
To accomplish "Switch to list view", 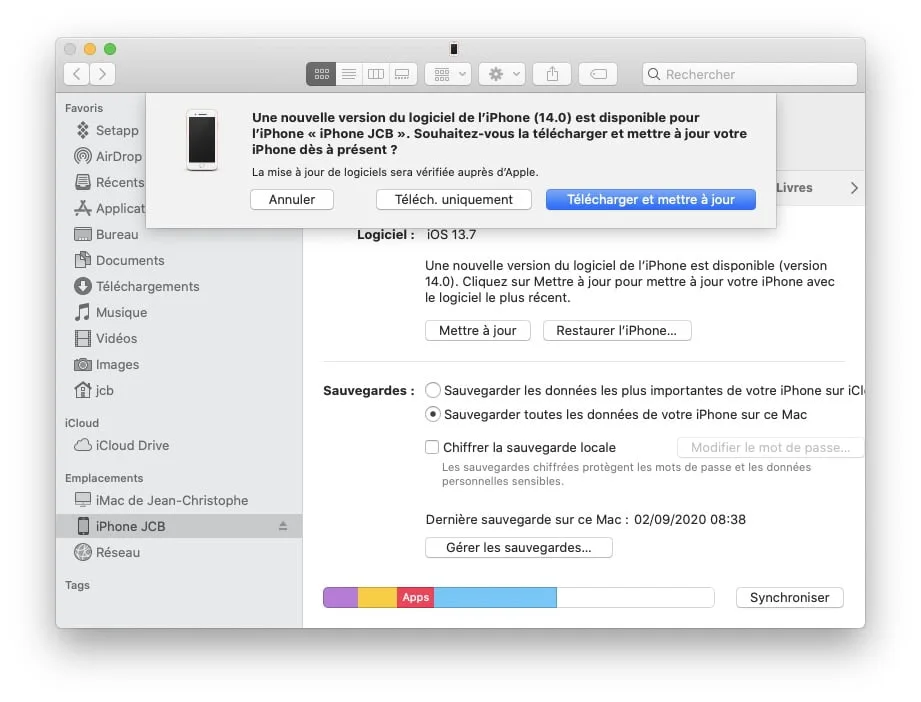I will point(349,74).
